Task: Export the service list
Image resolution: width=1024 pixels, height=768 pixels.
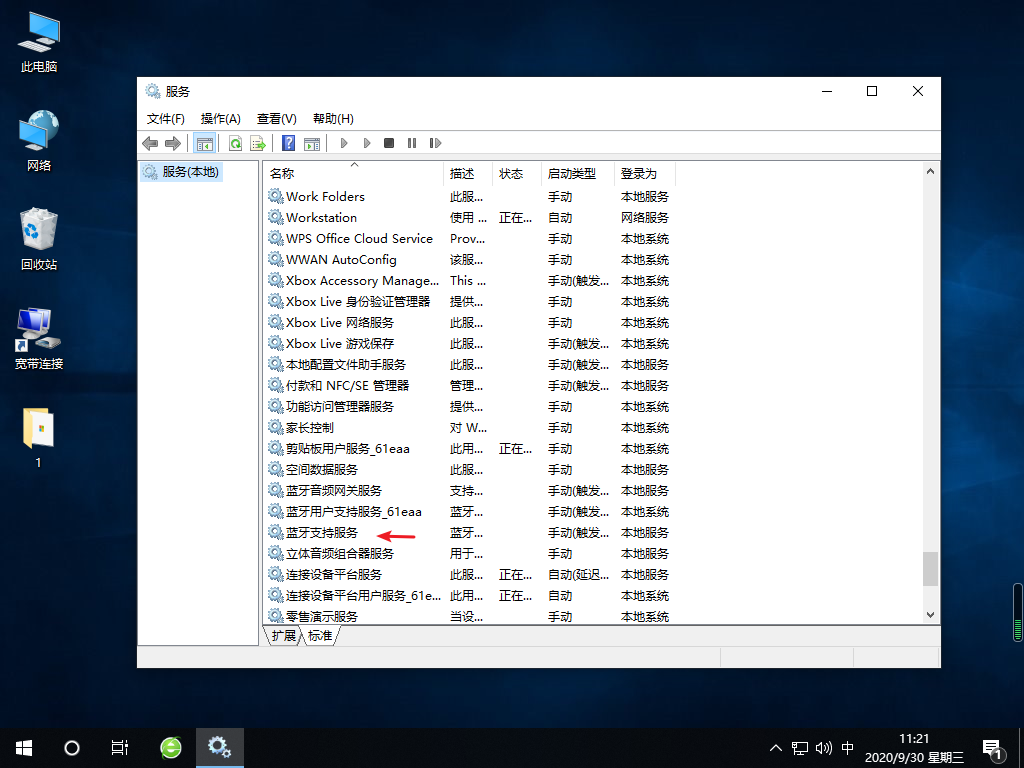Action: [258, 143]
